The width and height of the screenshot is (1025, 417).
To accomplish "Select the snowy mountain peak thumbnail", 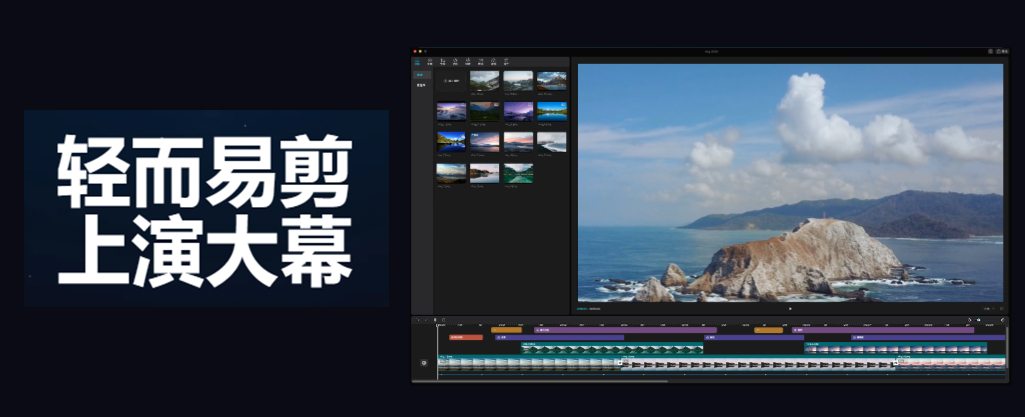I will click(552, 81).
